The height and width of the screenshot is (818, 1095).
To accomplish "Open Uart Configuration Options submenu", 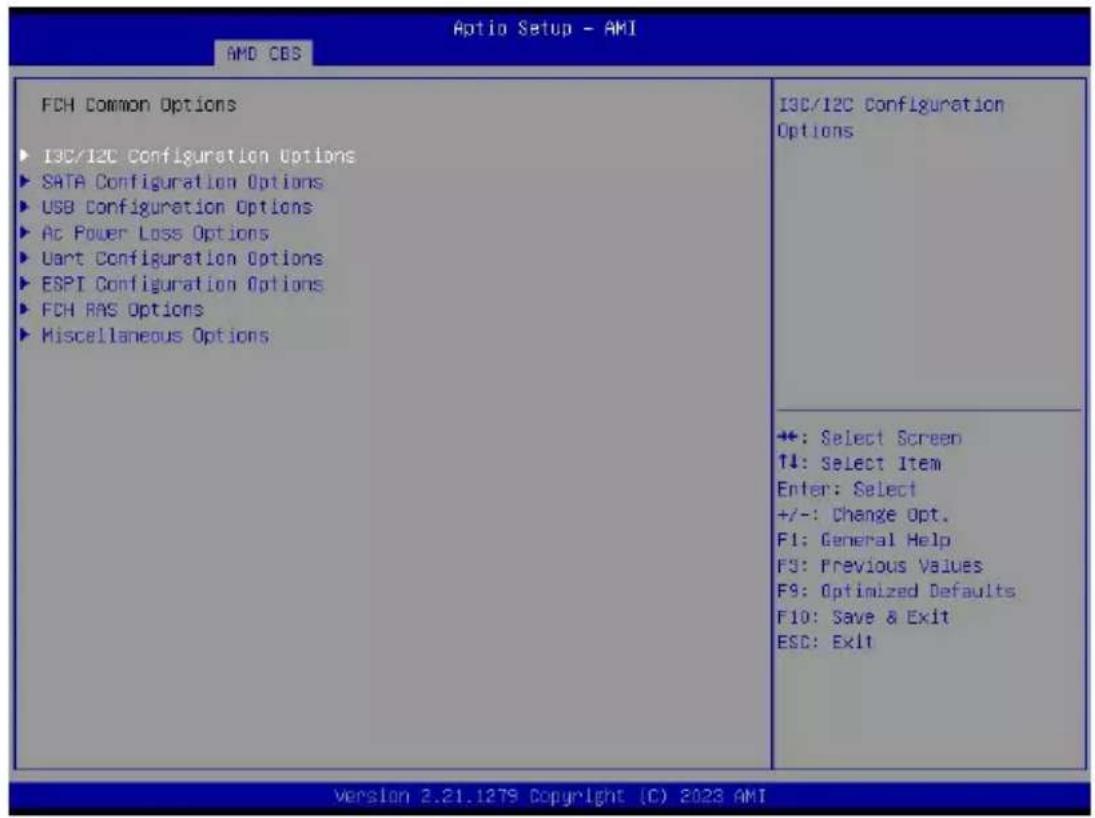I will point(182,258).
